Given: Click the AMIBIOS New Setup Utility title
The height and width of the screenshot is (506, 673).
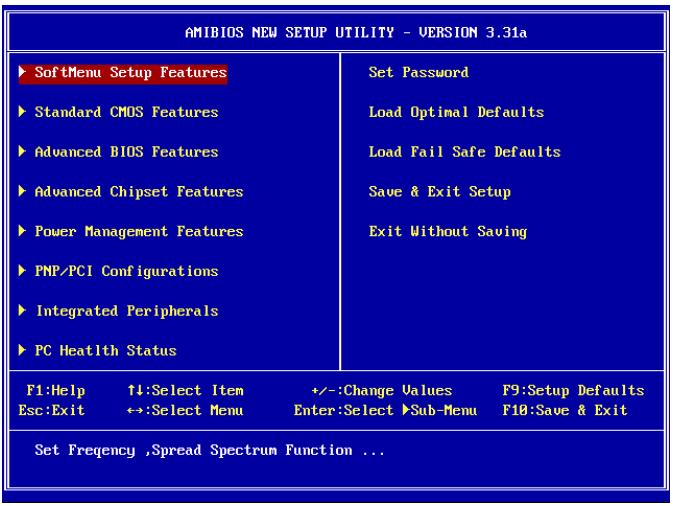Looking at the screenshot, I should 356,33.
